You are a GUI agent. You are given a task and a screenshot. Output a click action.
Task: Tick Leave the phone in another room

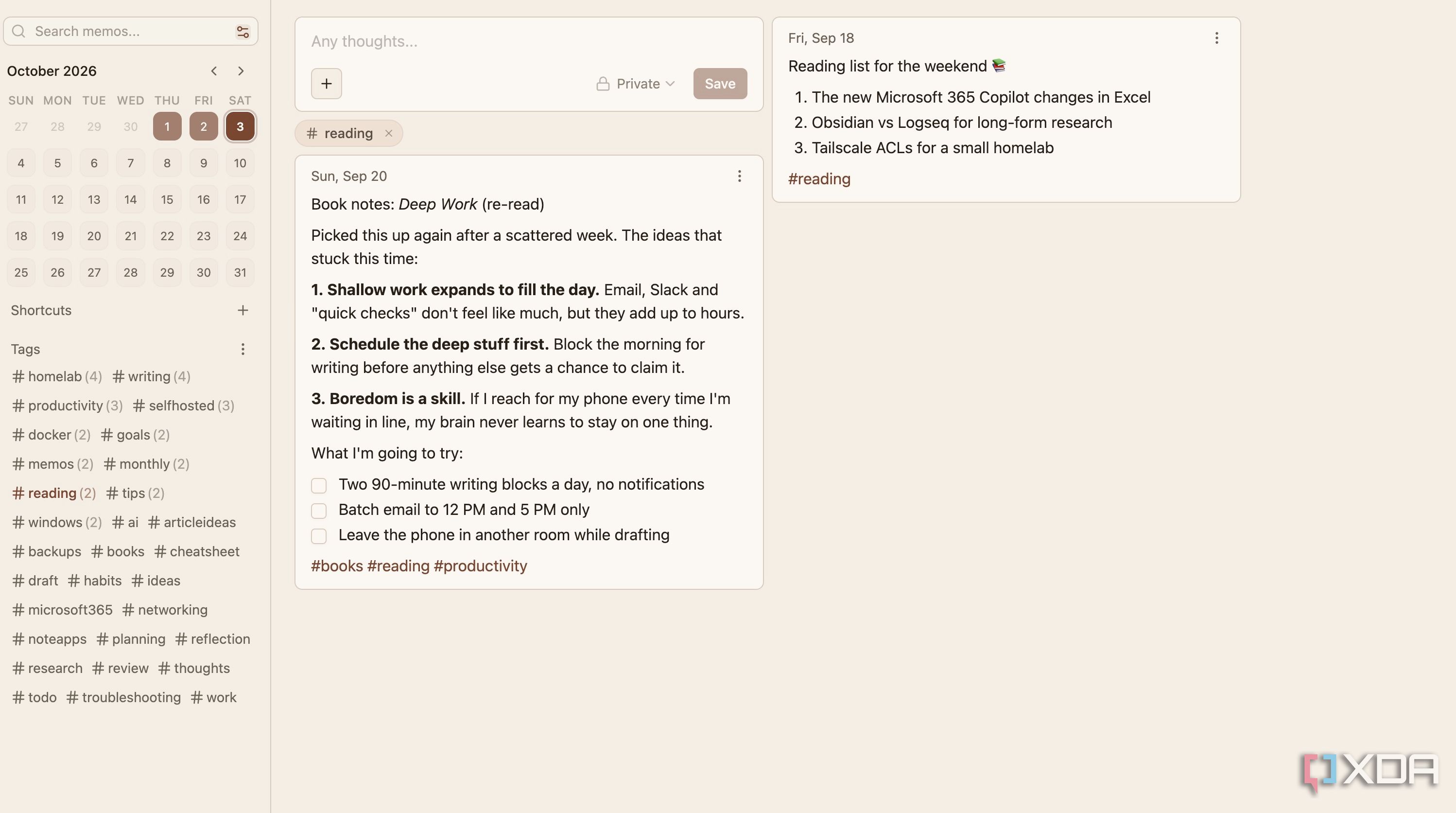(x=319, y=536)
